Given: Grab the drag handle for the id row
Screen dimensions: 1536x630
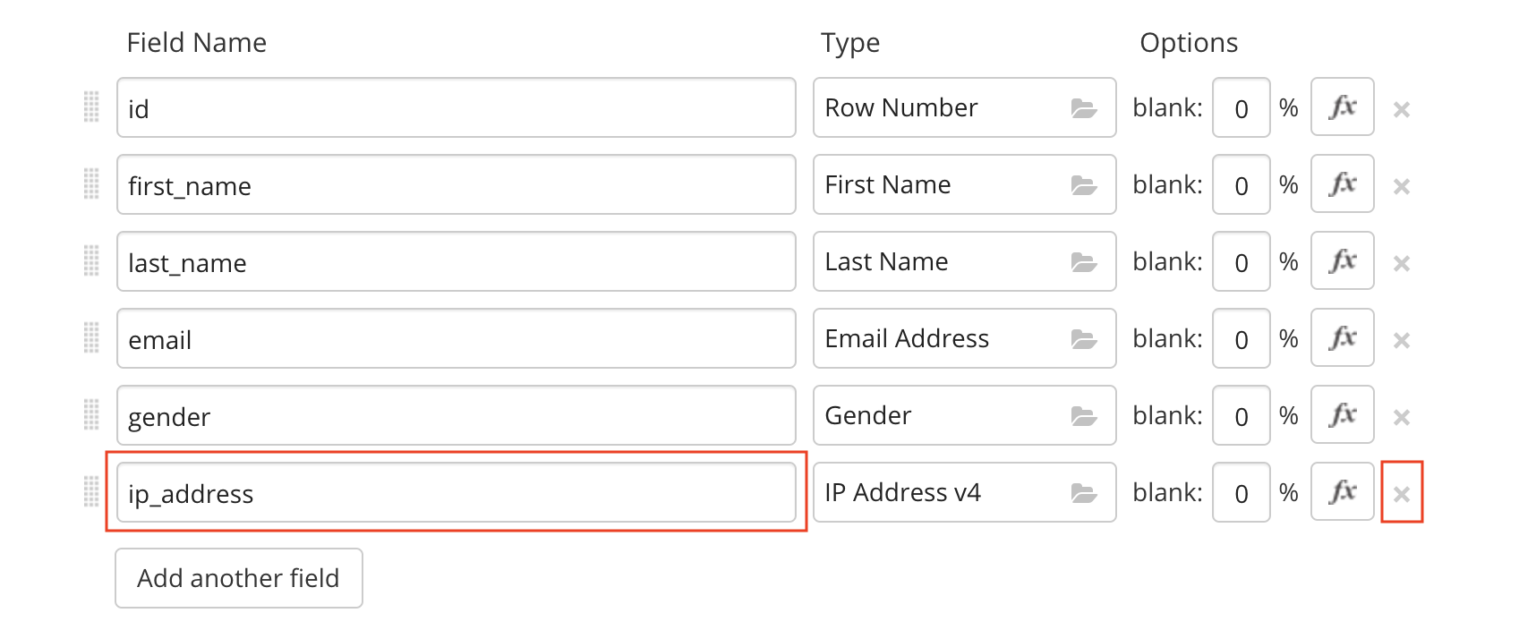Looking at the screenshot, I should [x=91, y=107].
